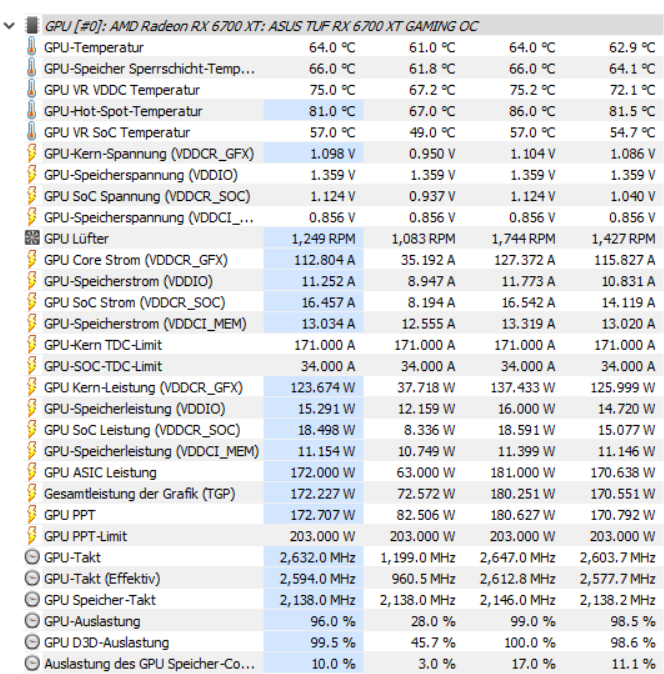
Task: Select GPU-Kern-Spannung (VDDCR_GFX) label
Action: (149, 154)
